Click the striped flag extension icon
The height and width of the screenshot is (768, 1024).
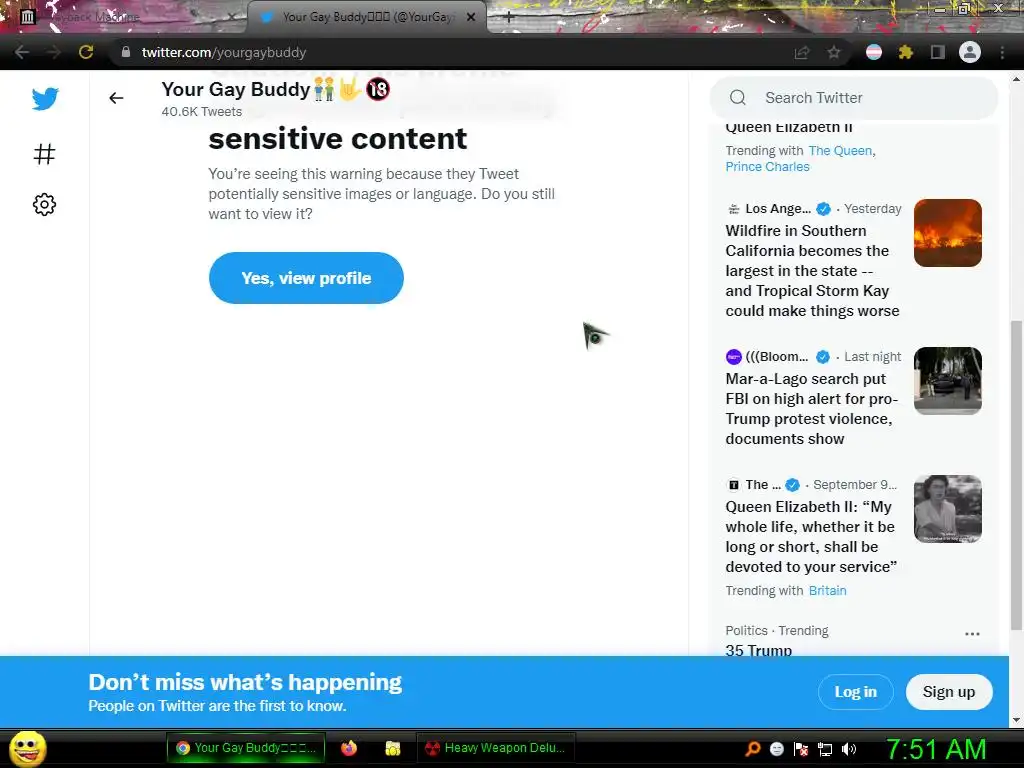point(874,52)
